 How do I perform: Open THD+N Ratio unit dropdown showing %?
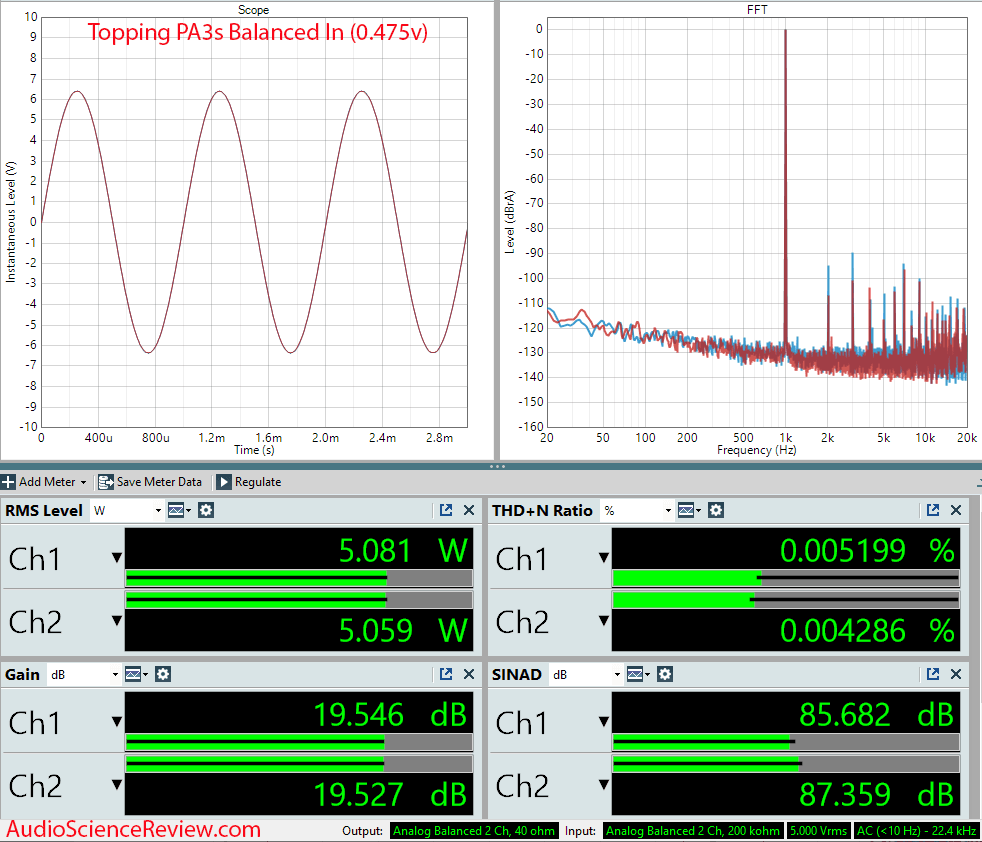637,511
